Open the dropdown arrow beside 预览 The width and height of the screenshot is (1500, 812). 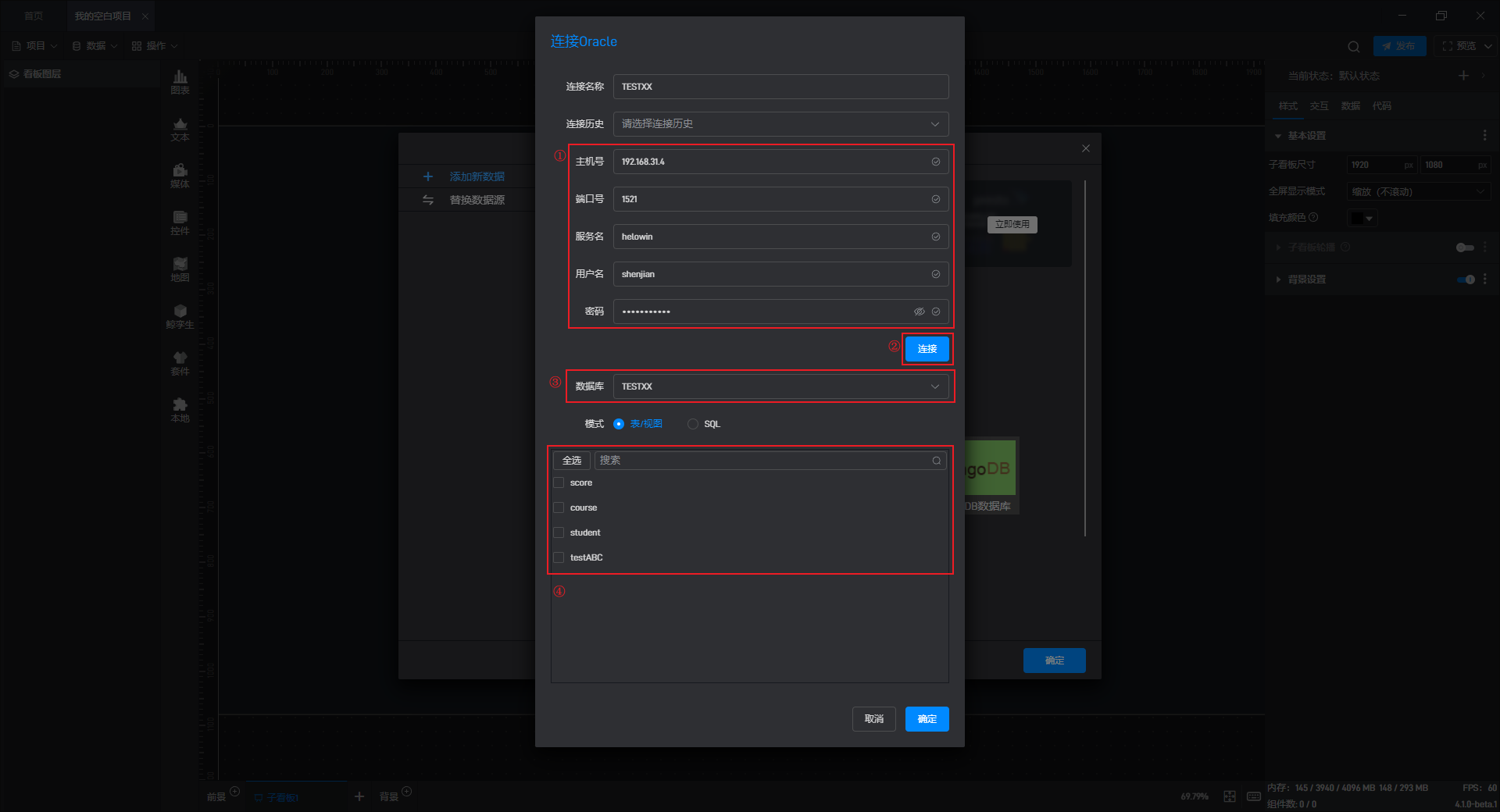point(1487,46)
